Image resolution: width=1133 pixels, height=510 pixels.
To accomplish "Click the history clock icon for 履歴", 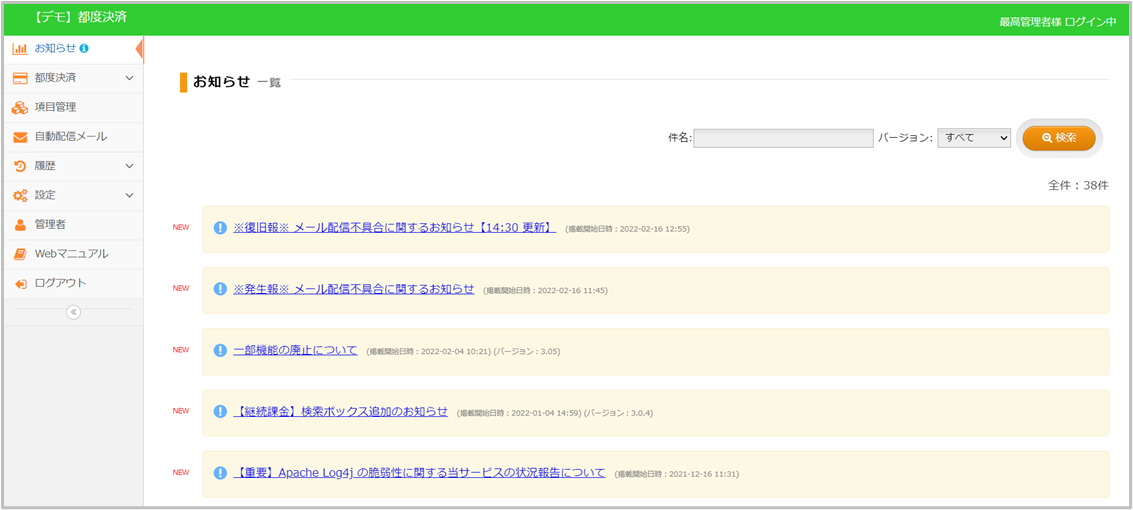I will pos(20,166).
